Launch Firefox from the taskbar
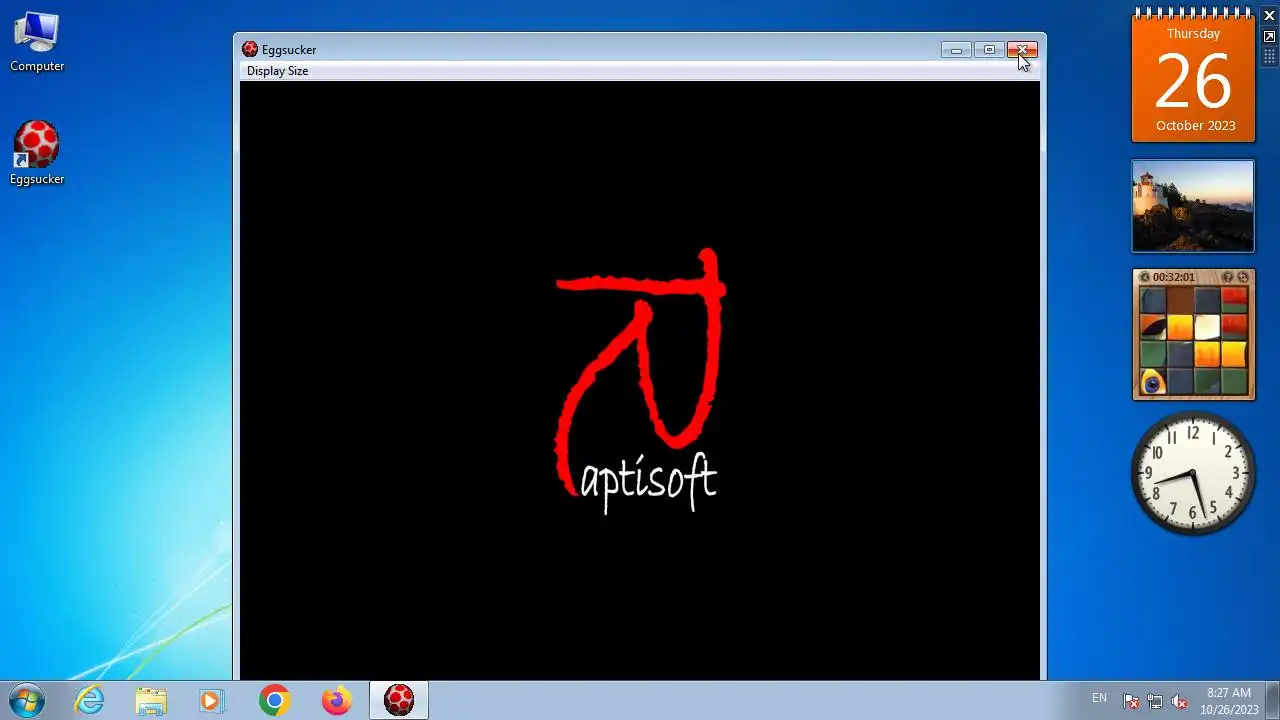Image resolution: width=1280 pixels, height=720 pixels. (x=336, y=701)
